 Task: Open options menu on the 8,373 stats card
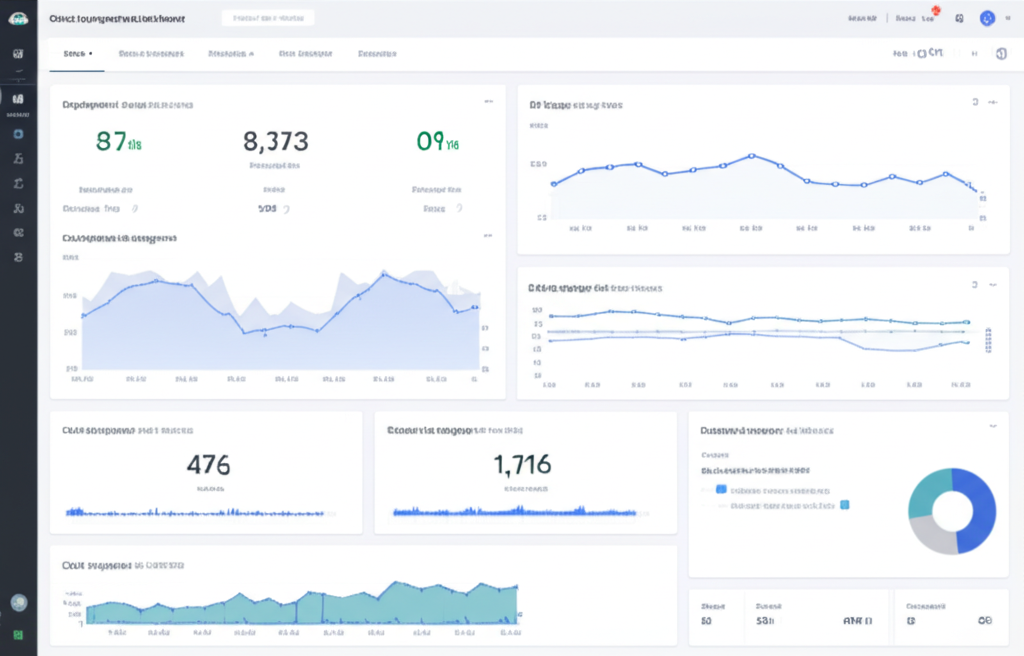tap(488, 102)
